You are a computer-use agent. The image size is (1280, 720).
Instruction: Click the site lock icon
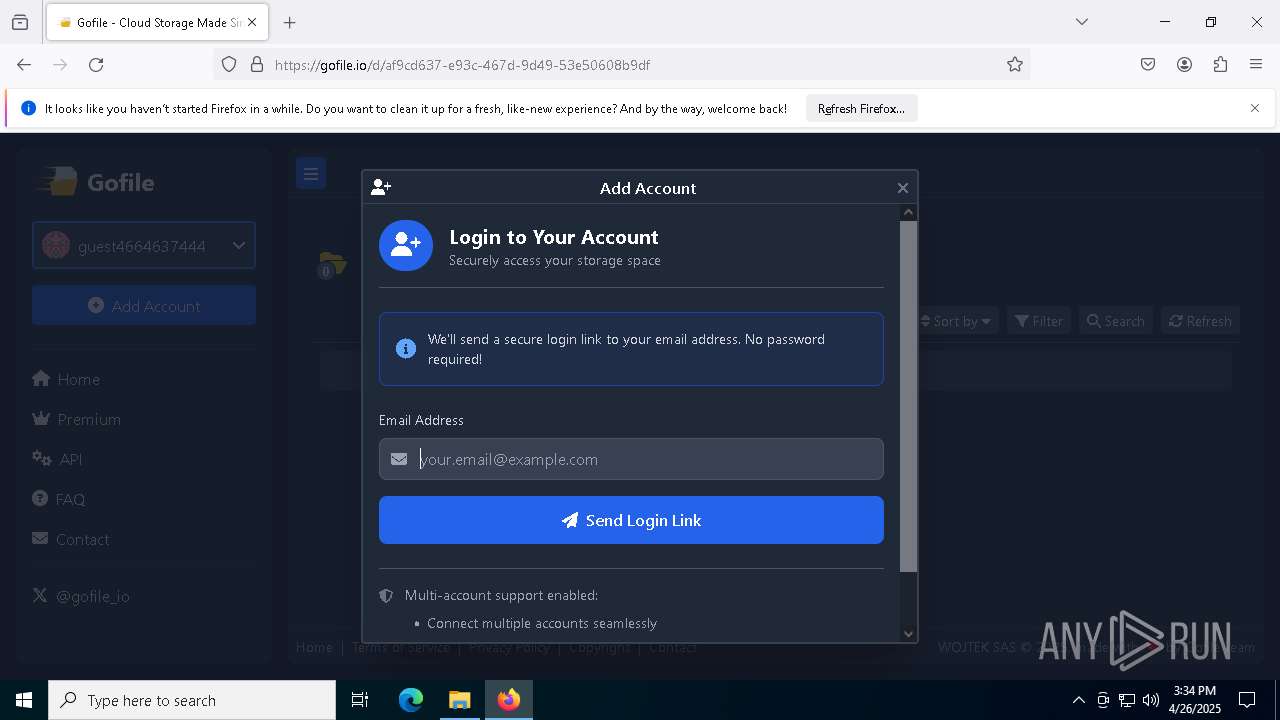(x=257, y=65)
